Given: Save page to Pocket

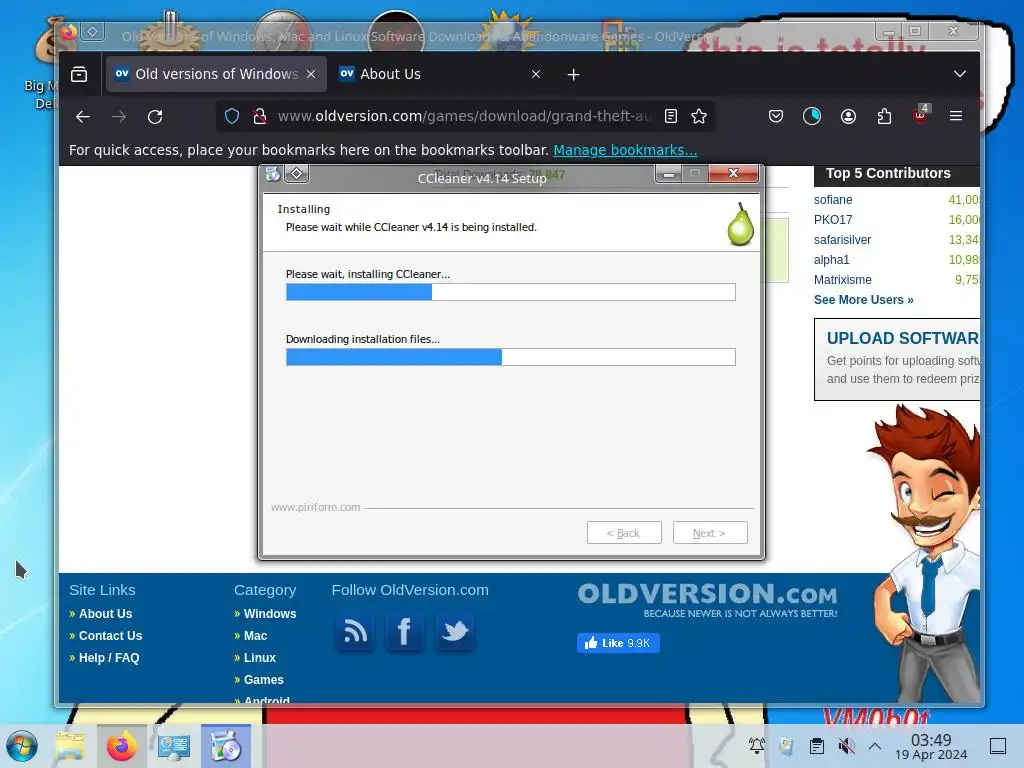Looking at the screenshot, I should point(776,116).
